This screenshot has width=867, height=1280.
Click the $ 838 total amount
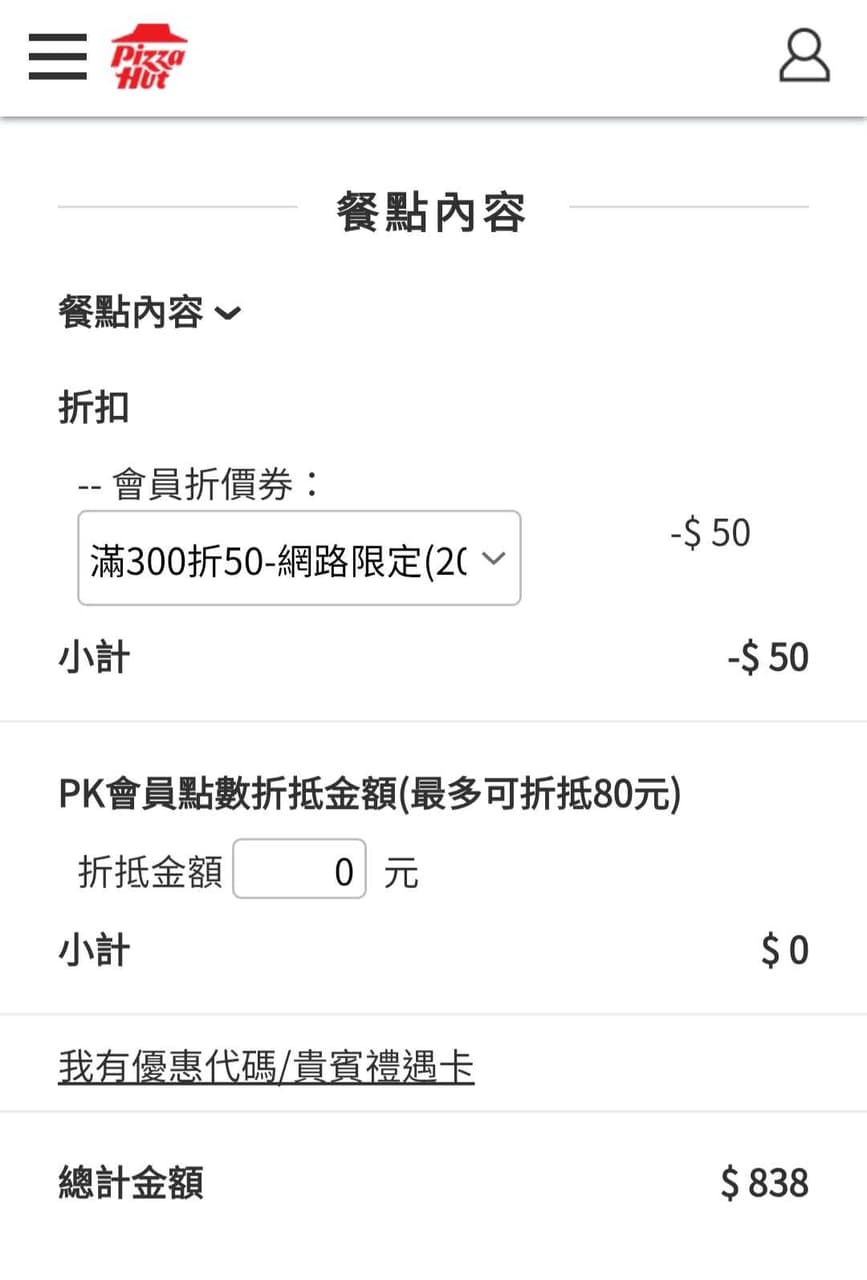point(764,1183)
